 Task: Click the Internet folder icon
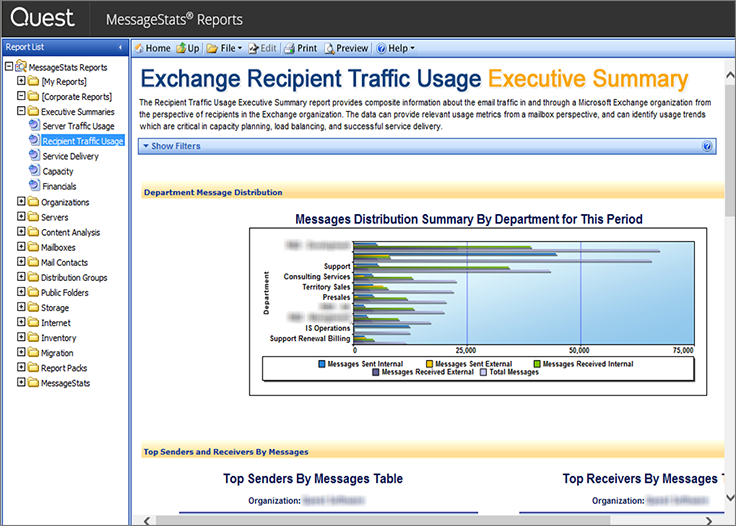point(33,322)
